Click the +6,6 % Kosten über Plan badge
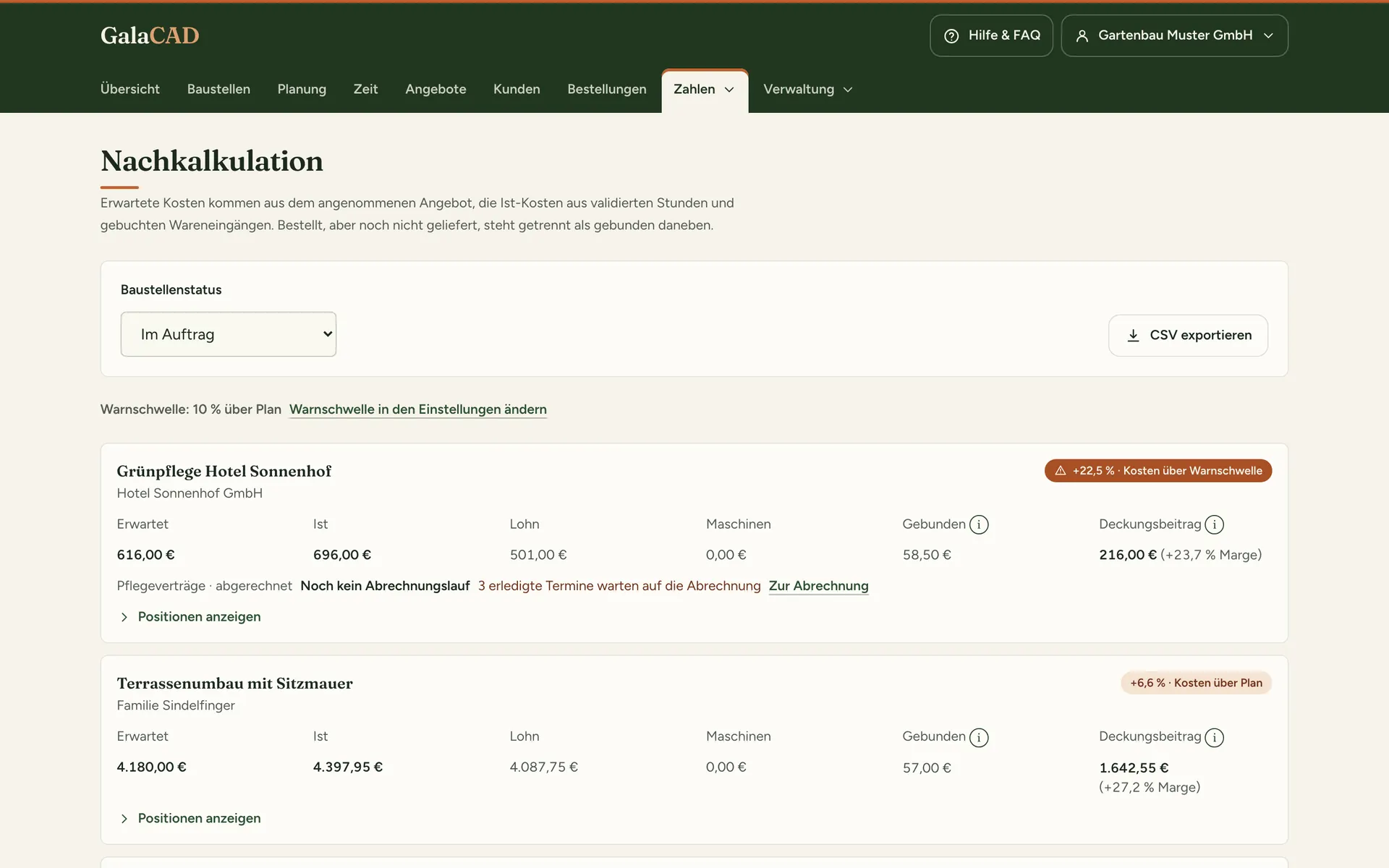 pyautogui.click(x=1196, y=683)
